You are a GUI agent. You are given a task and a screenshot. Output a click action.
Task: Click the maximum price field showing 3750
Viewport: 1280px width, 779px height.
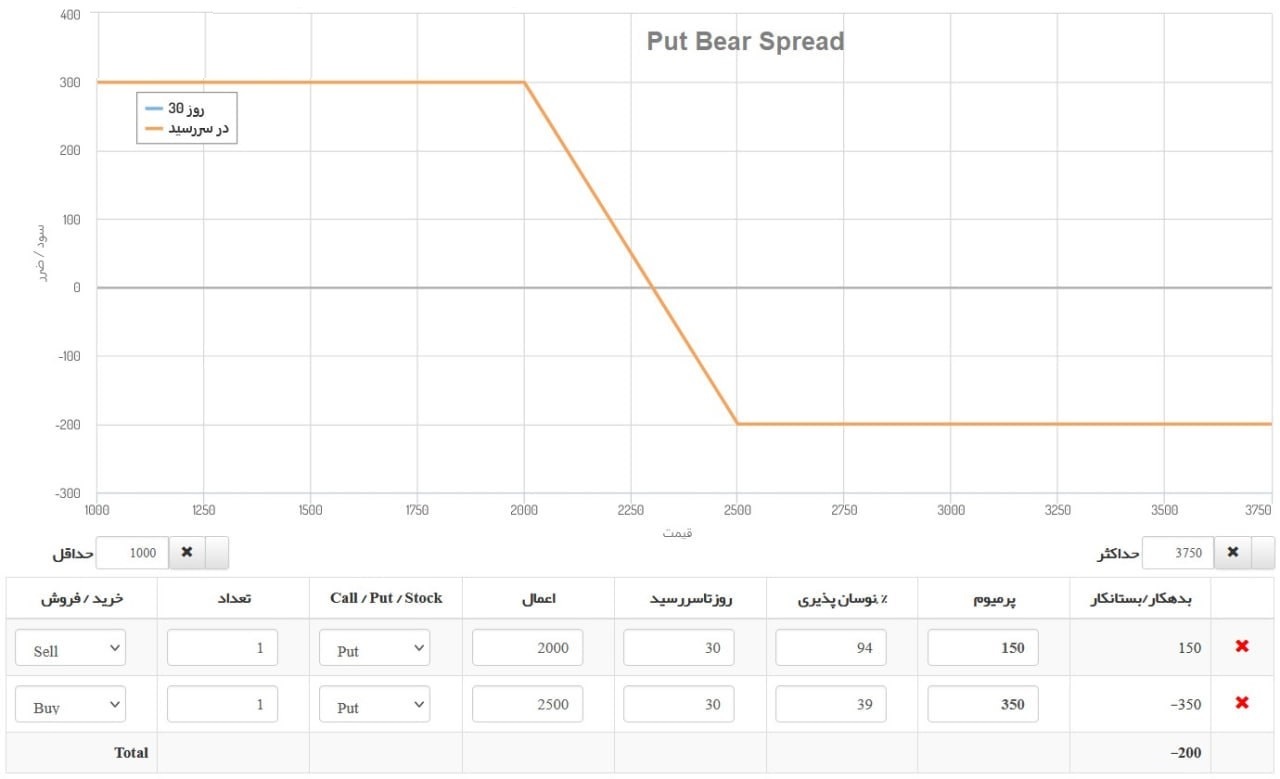tap(1178, 552)
